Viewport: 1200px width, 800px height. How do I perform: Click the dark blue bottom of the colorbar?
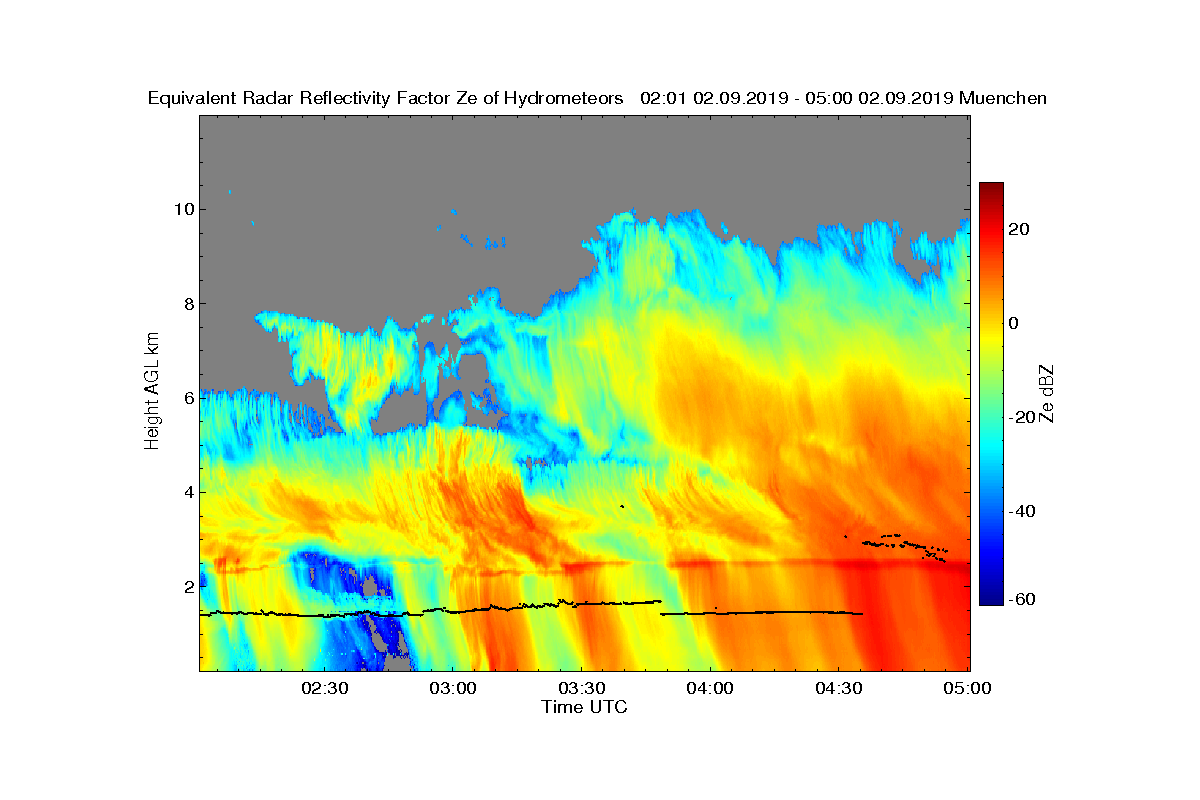point(991,600)
